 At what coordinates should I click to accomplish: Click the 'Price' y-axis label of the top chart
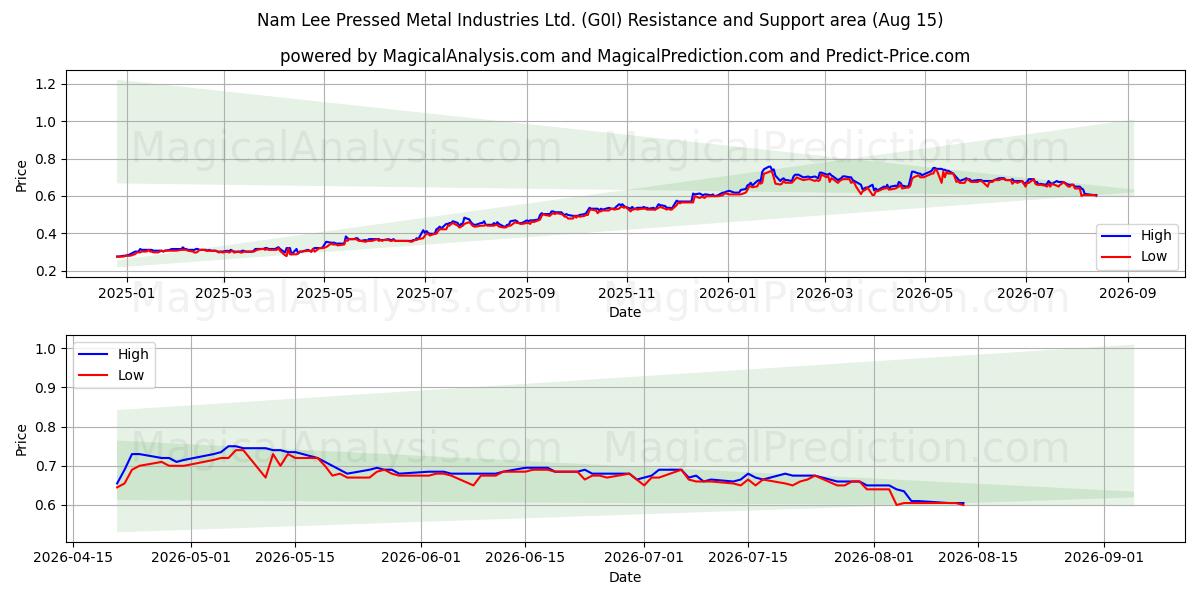point(22,174)
